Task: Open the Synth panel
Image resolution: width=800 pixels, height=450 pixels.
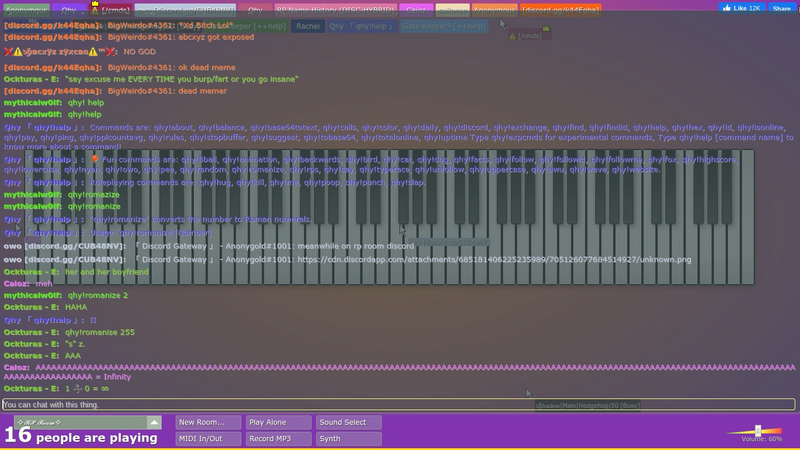Action: [x=348, y=438]
